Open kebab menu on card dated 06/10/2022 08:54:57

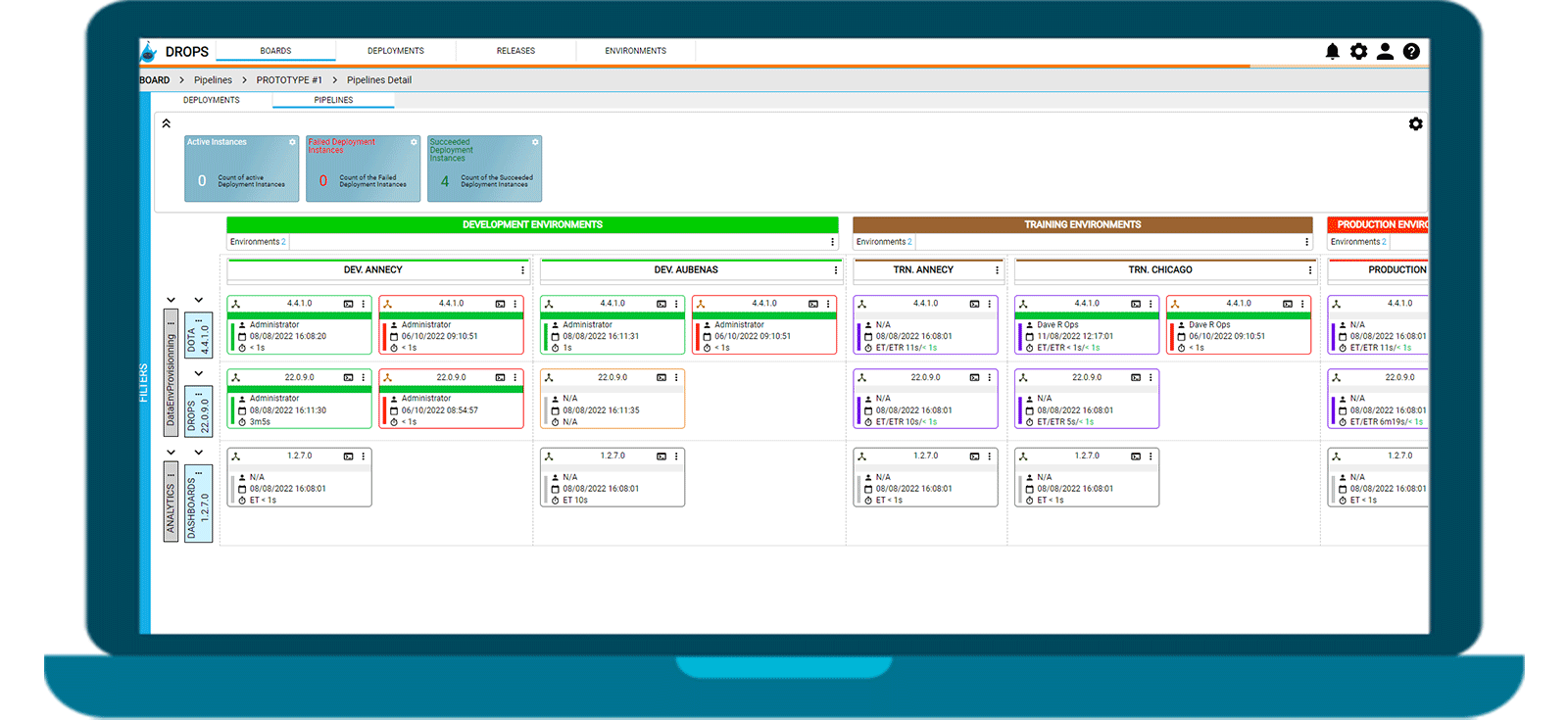[x=515, y=377]
